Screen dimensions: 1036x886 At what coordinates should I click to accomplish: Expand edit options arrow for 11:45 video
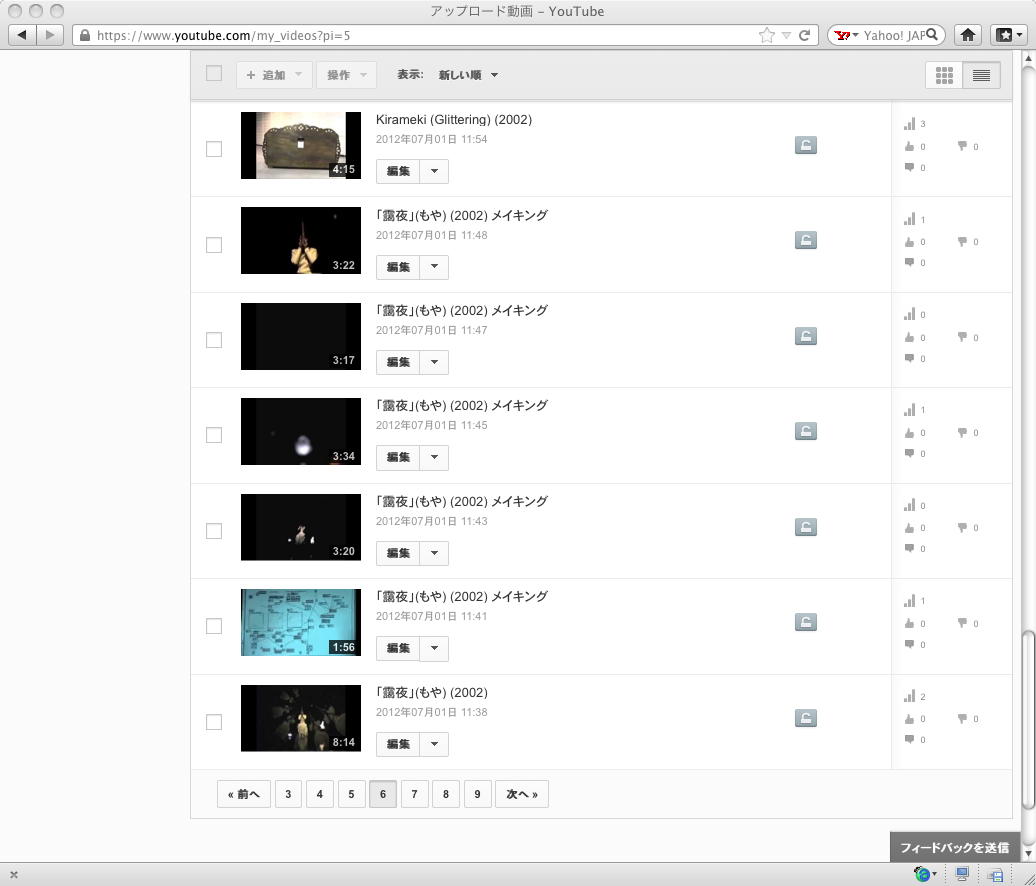coord(434,457)
